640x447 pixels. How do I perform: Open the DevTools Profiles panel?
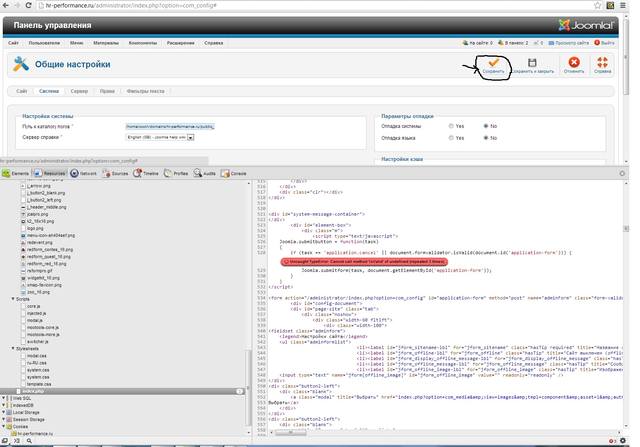tap(176, 173)
